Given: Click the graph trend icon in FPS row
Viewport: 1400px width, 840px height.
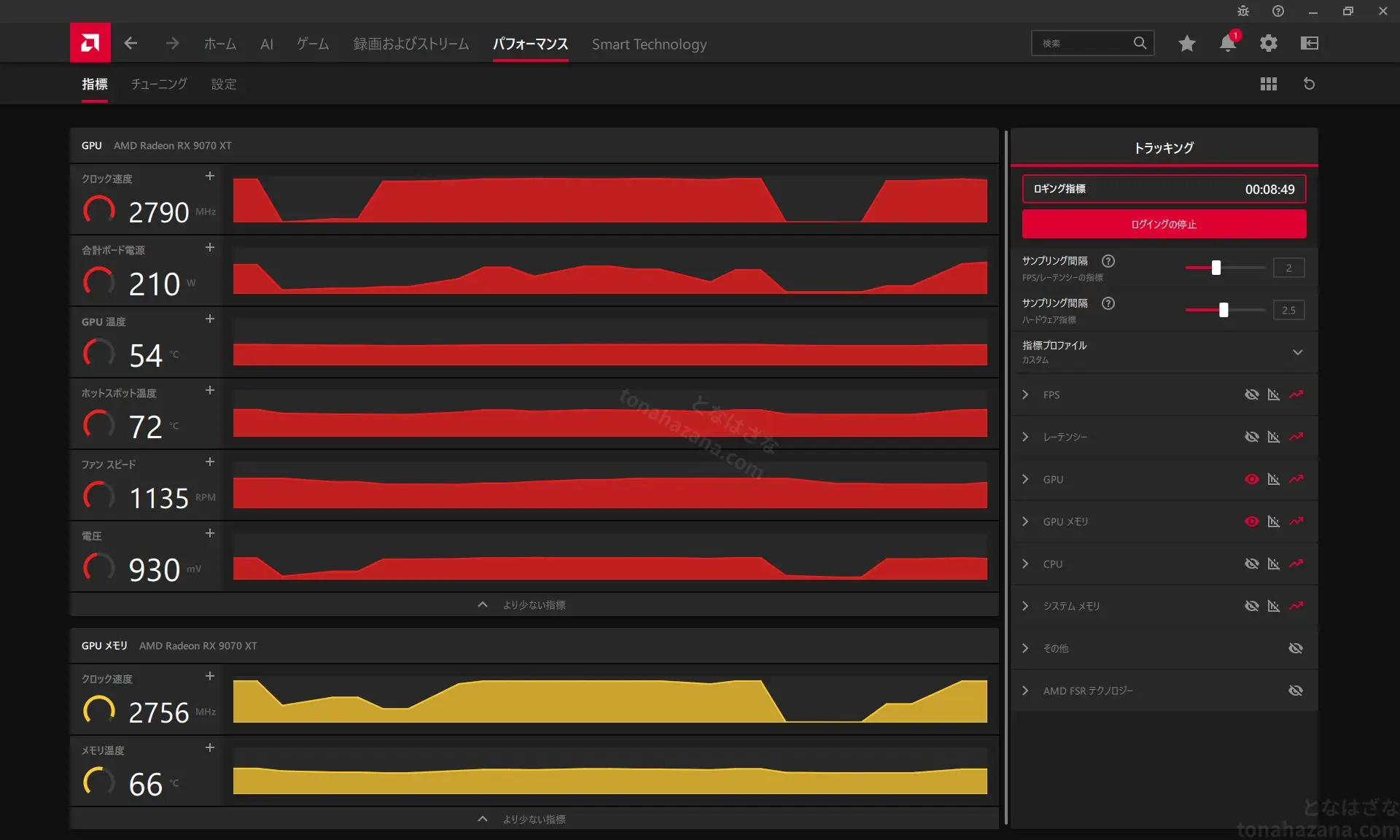Looking at the screenshot, I should (x=1296, y=394).
